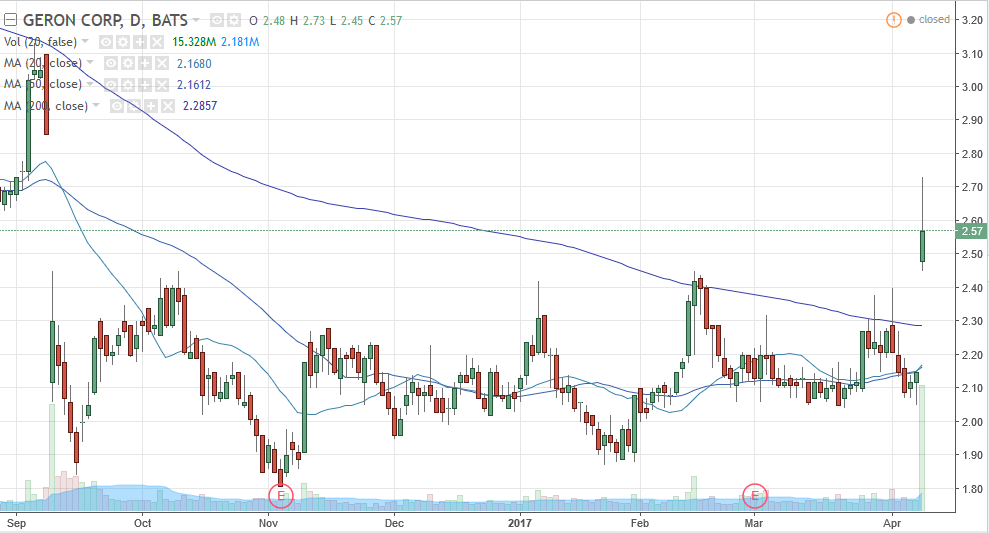This screenshot has height=533, width=989.
Task: Click the Oct label on time axis
Action: [x=143, y=523]
